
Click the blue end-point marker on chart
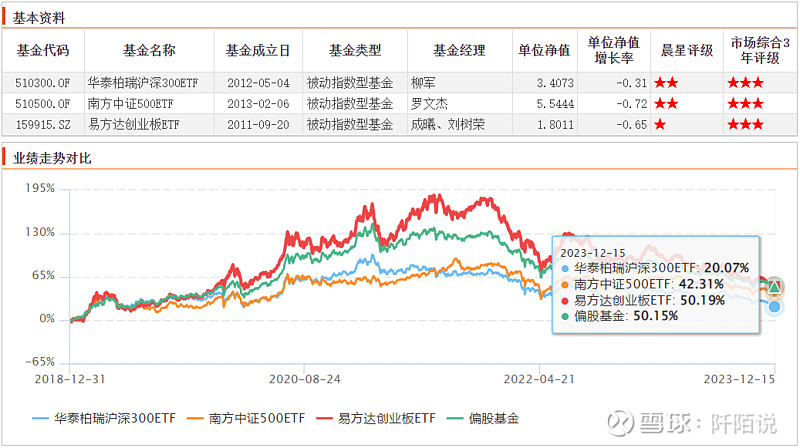774,307
